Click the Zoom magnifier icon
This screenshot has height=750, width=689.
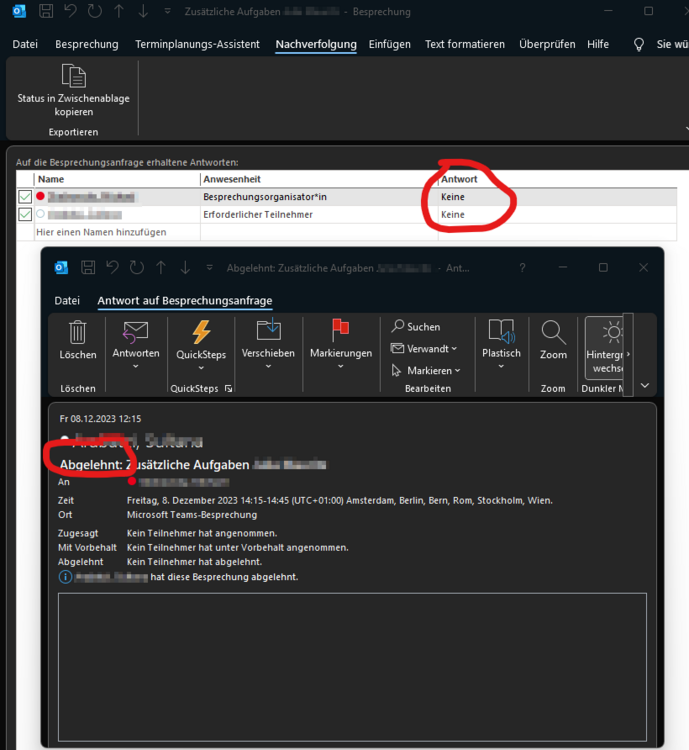point(553,333)
